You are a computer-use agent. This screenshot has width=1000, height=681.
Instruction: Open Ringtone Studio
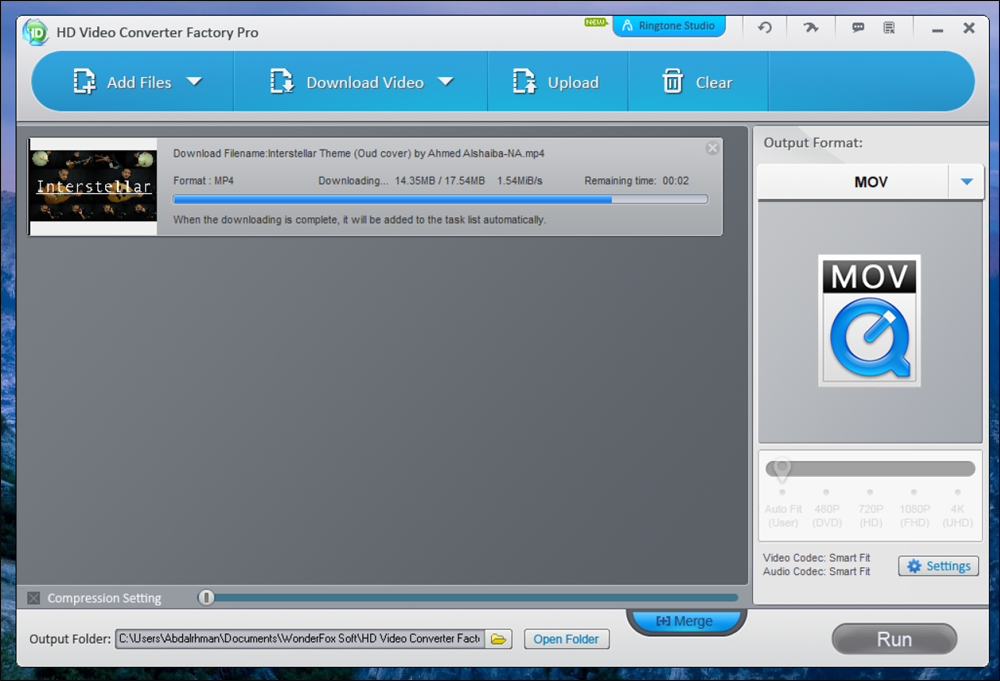tap(669, 26)
